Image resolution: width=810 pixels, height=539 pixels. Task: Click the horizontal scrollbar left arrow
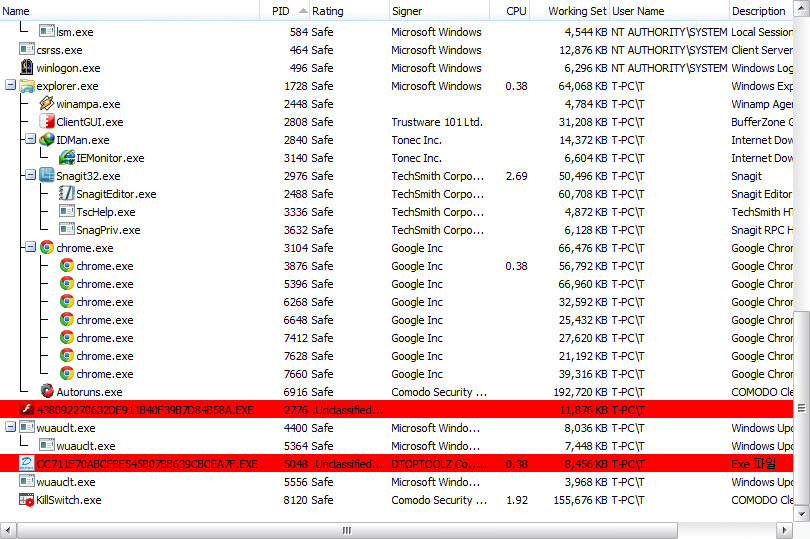click(x=8, y=530)
